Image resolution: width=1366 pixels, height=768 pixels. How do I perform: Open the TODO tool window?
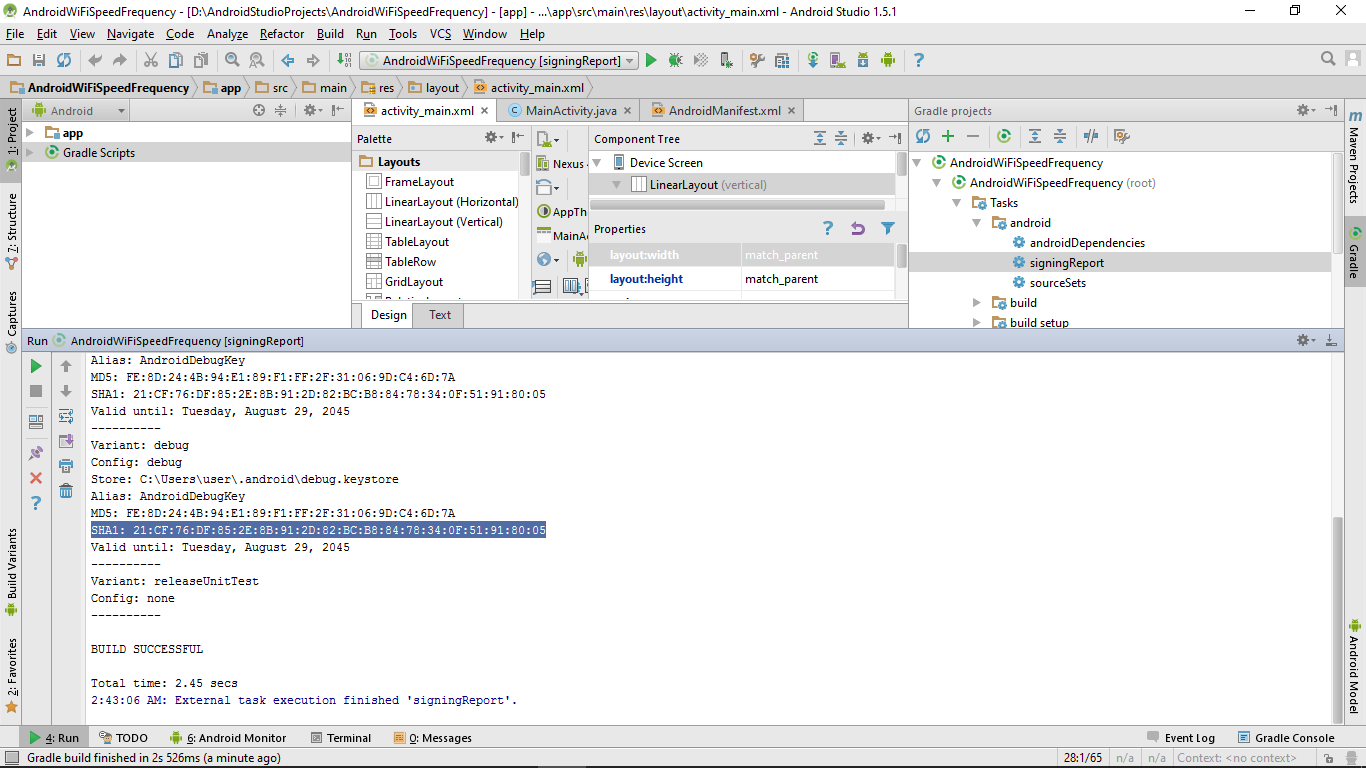click(x=123, y=738)
